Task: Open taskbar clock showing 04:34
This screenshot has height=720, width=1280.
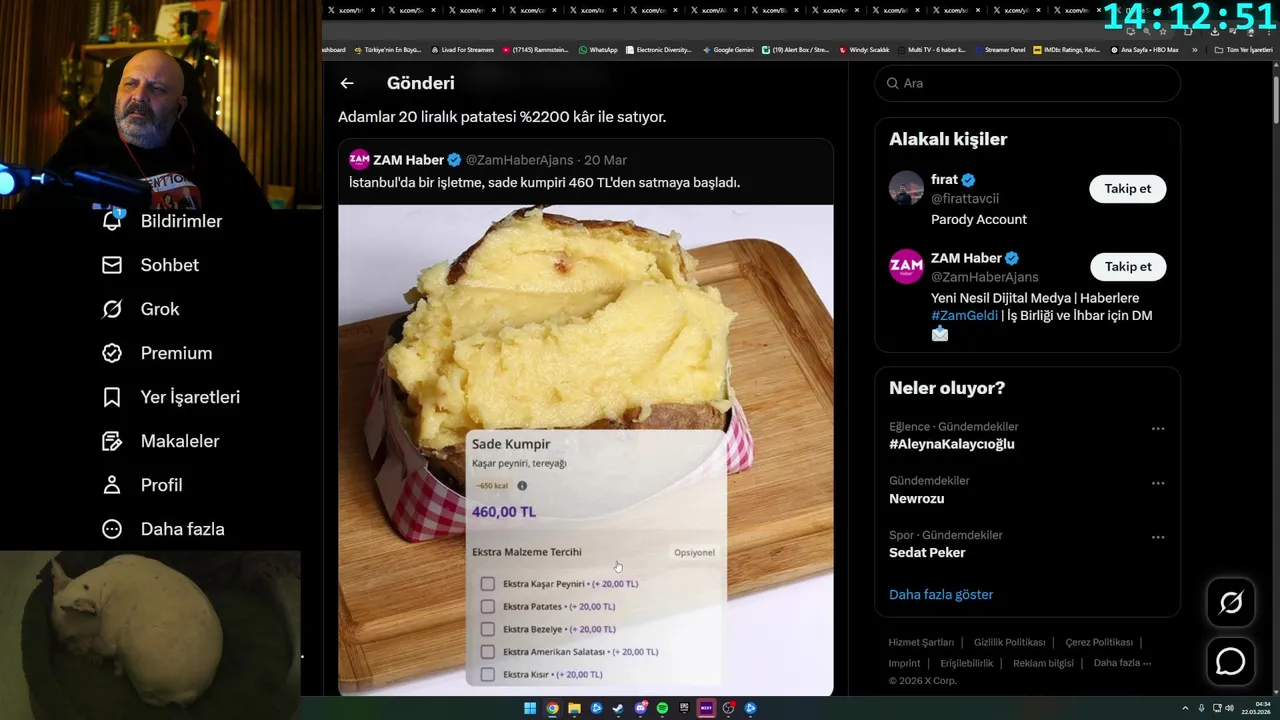Action: pyautogui.click(x=1256, y=708)
